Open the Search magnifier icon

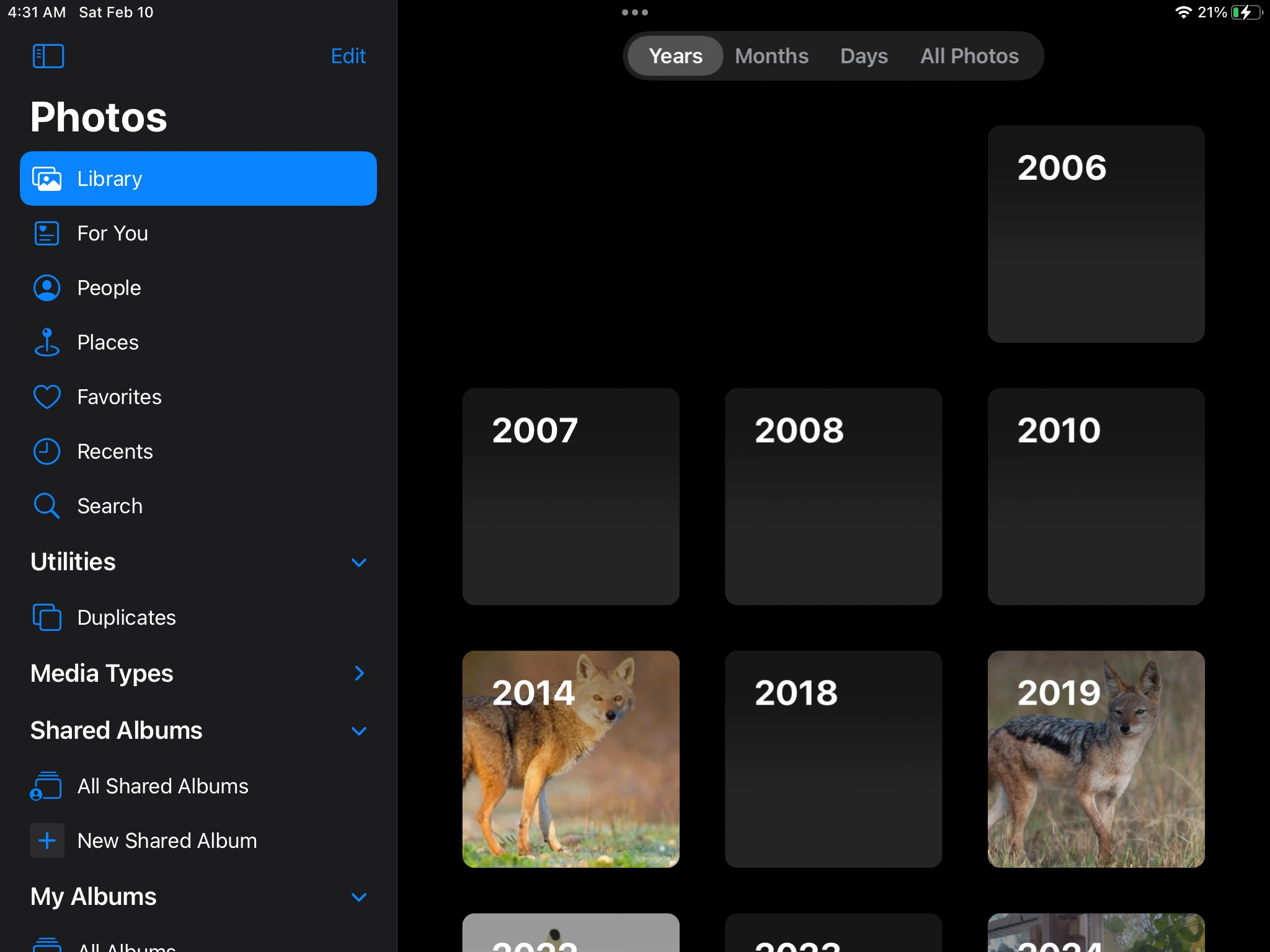[47, 506]
